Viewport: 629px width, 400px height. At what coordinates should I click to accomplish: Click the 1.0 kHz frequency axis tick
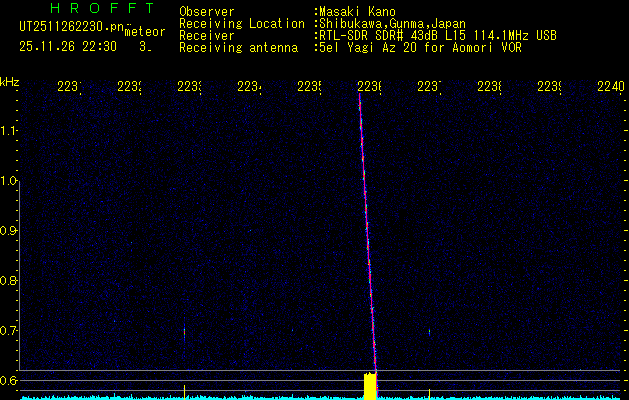coord(9,181)
